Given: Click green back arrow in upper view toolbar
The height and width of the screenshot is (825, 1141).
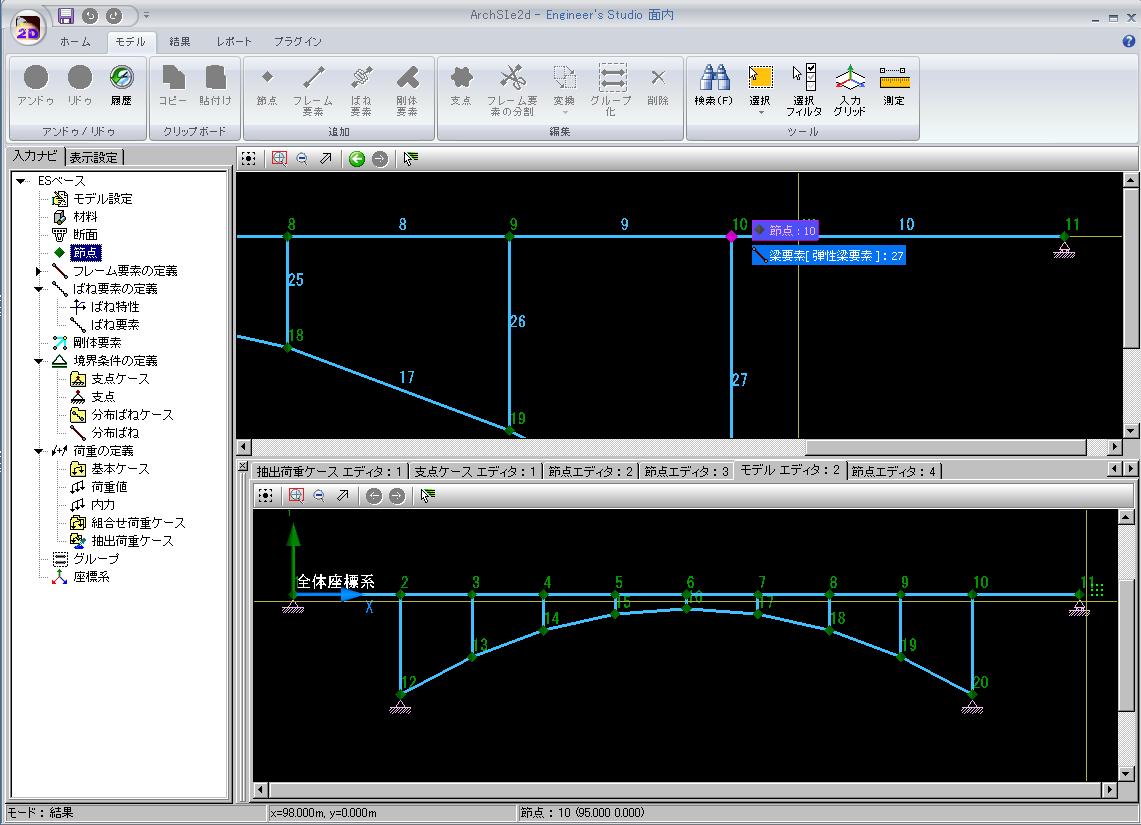Looking at the screenshot, I should point(357,159).
